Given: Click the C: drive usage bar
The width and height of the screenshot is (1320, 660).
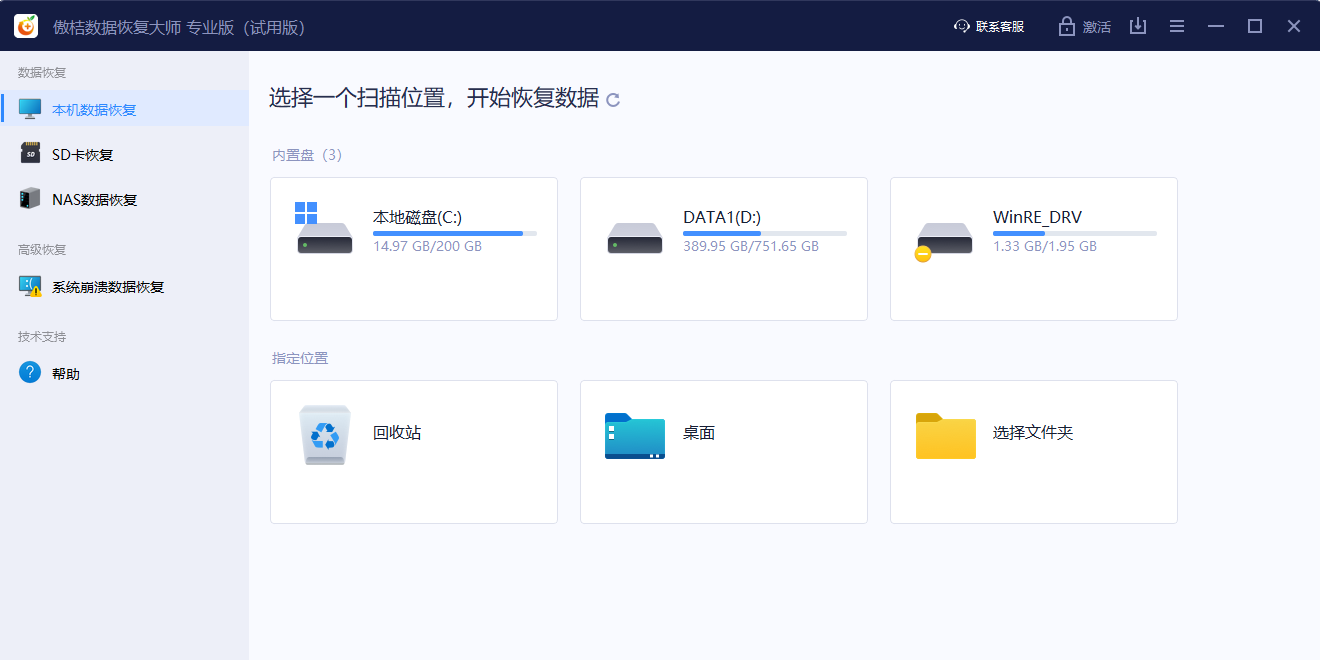Looking at the screenshot, I should pos(455,233).
